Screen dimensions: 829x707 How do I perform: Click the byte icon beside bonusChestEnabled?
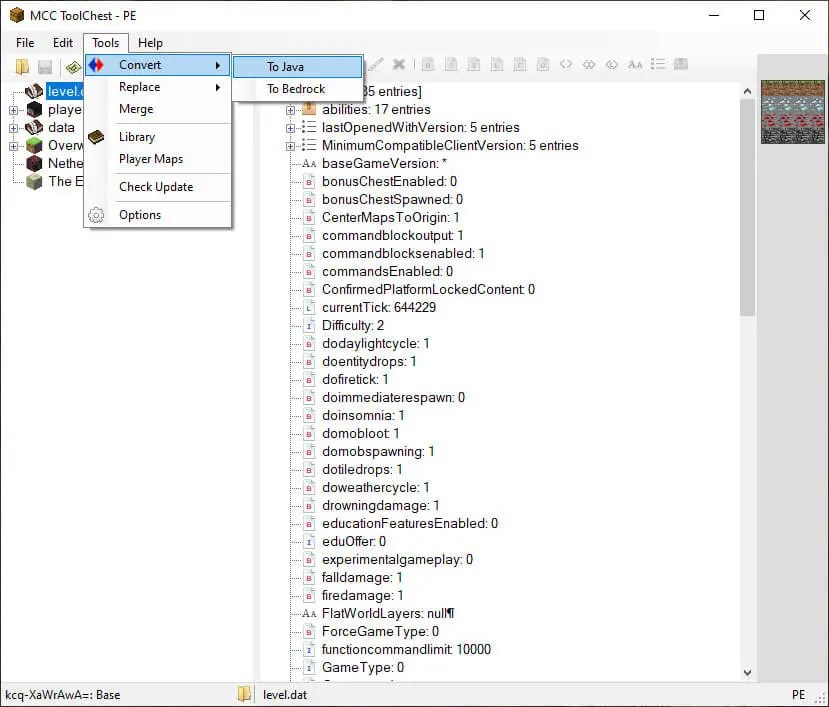pyautogui.click(x=309, y=182)
